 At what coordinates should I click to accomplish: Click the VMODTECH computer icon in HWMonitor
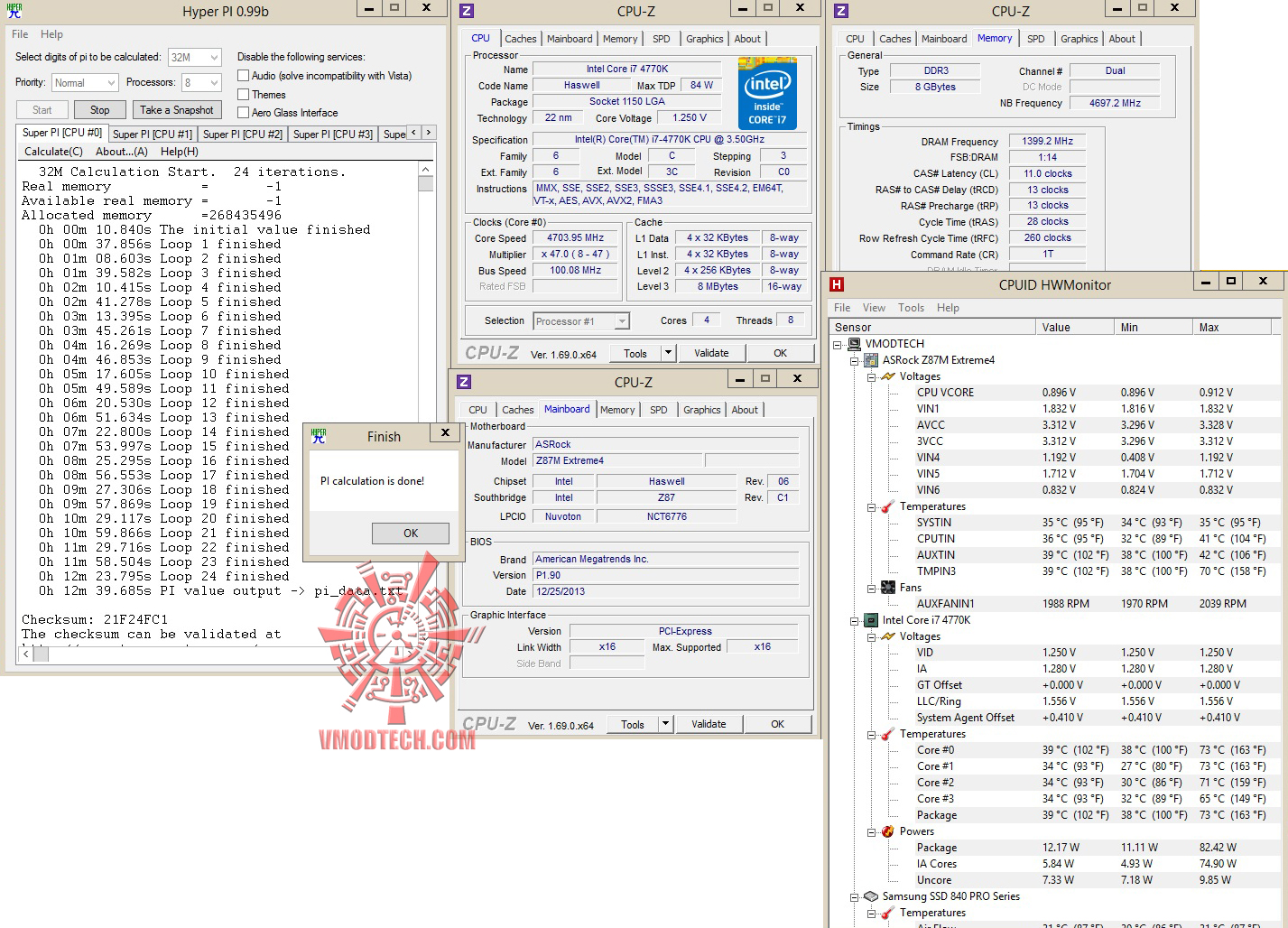tap(854, 344)
